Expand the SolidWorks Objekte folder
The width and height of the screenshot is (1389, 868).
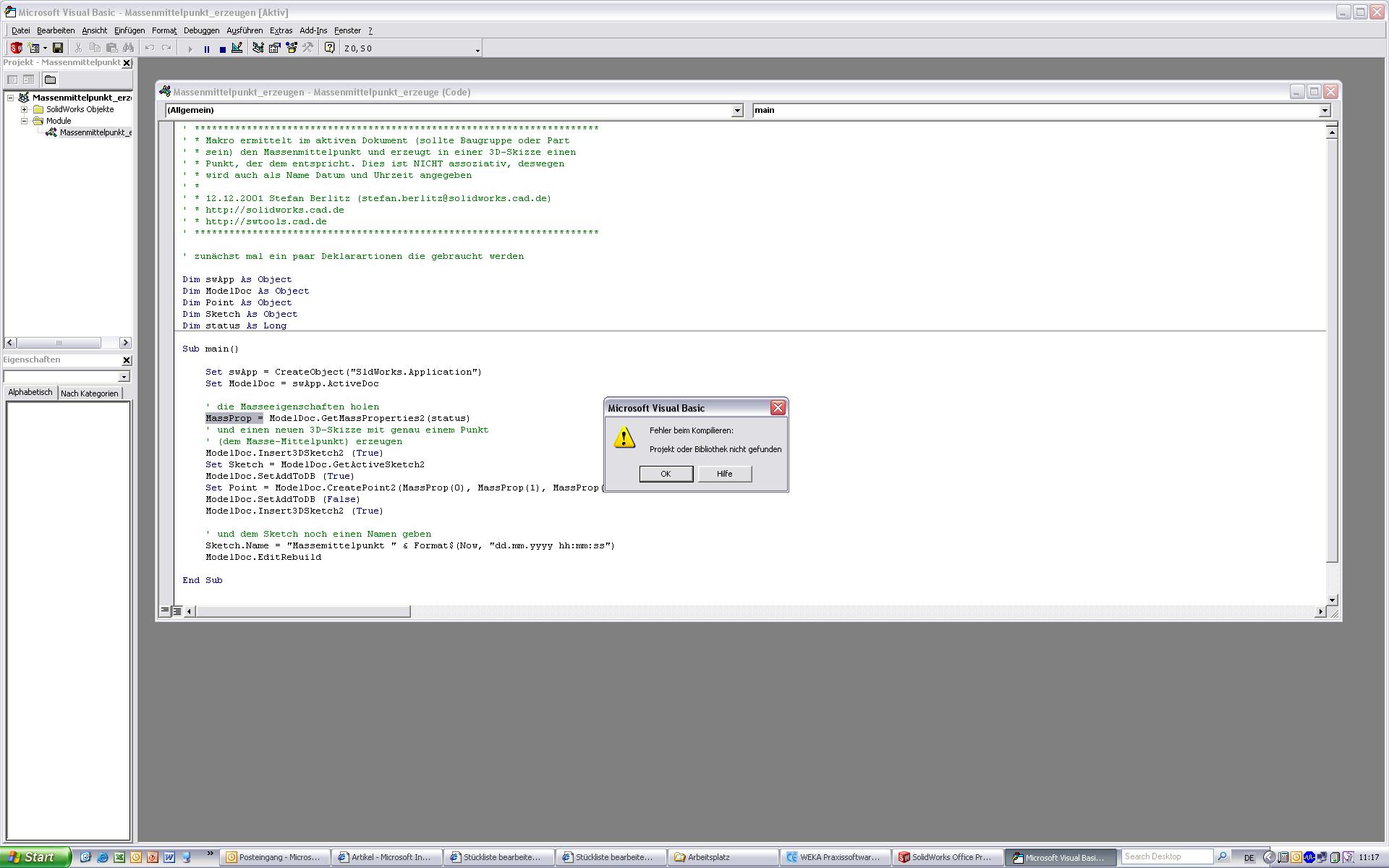click(24, 109)
